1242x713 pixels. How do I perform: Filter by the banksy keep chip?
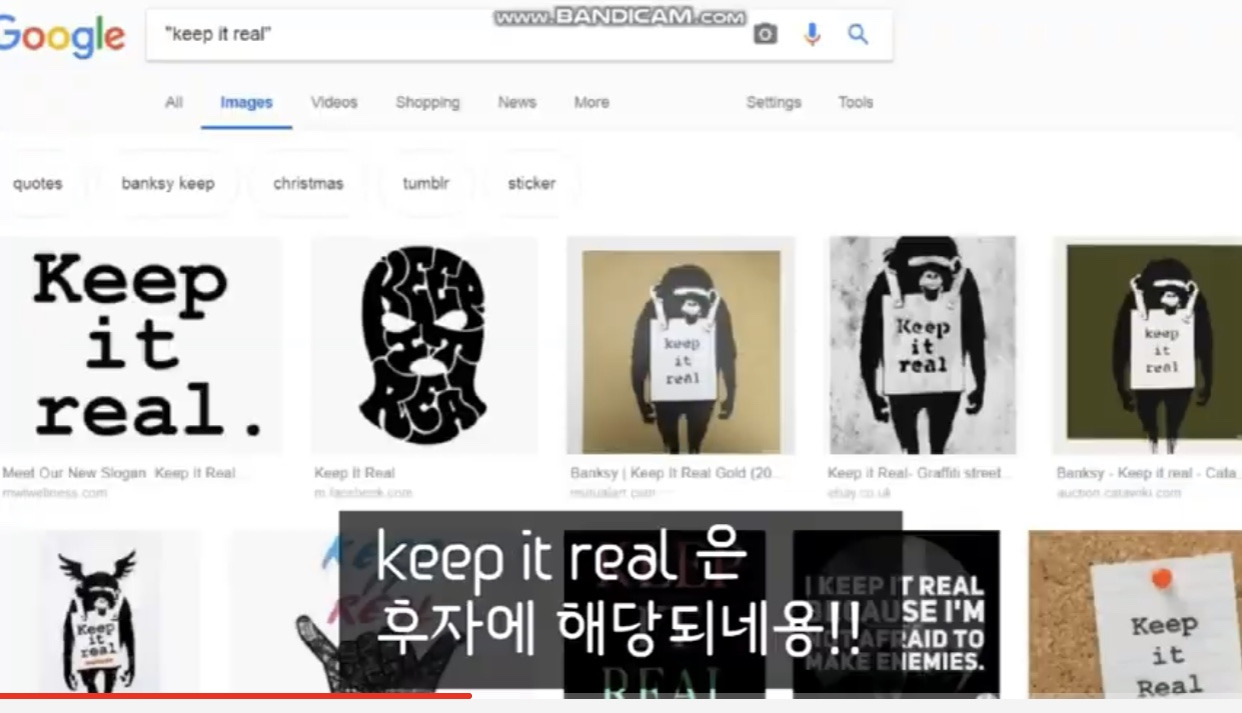pyautogui.click(x=168, y=183)
